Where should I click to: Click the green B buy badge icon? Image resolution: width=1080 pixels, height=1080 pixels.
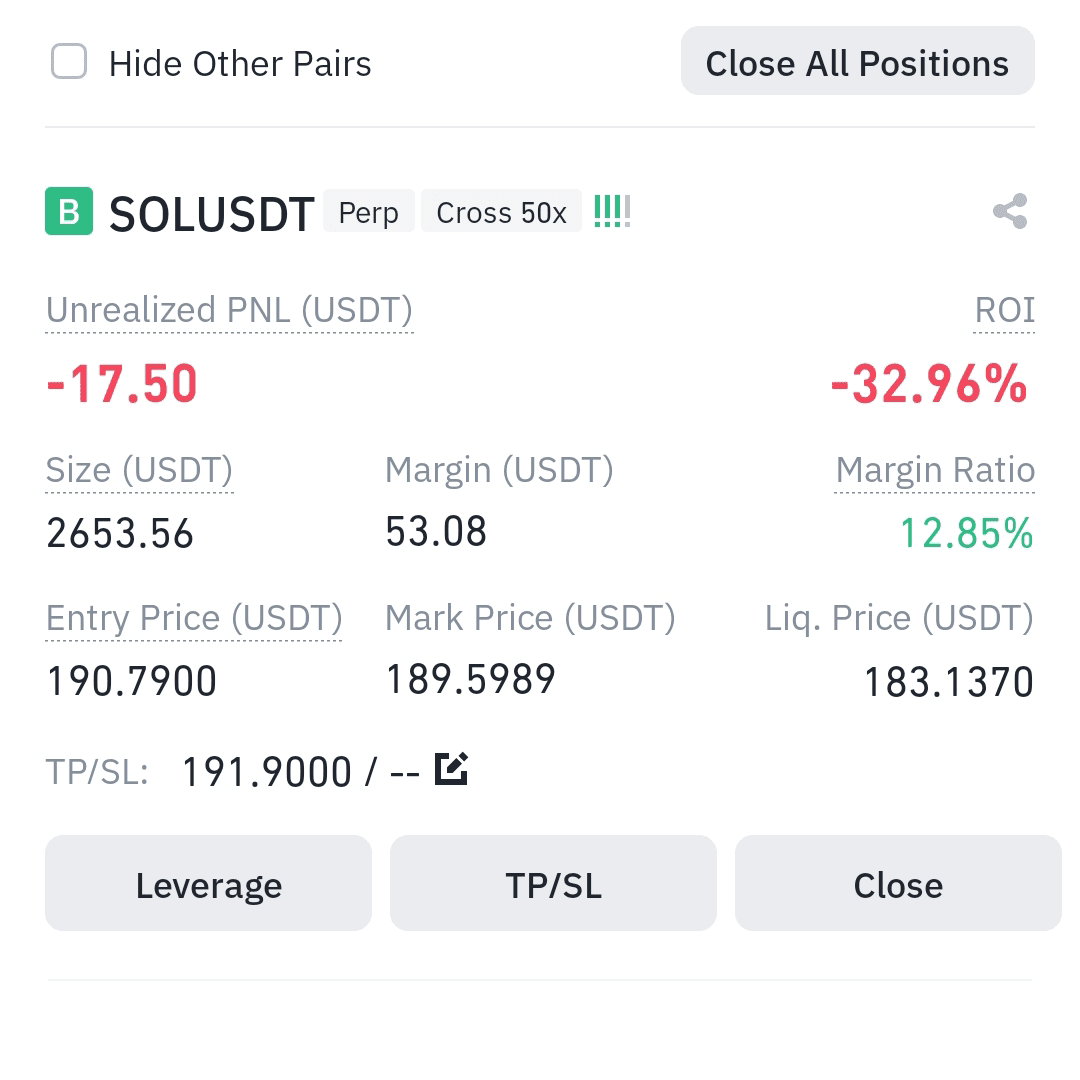coord(69,211)
